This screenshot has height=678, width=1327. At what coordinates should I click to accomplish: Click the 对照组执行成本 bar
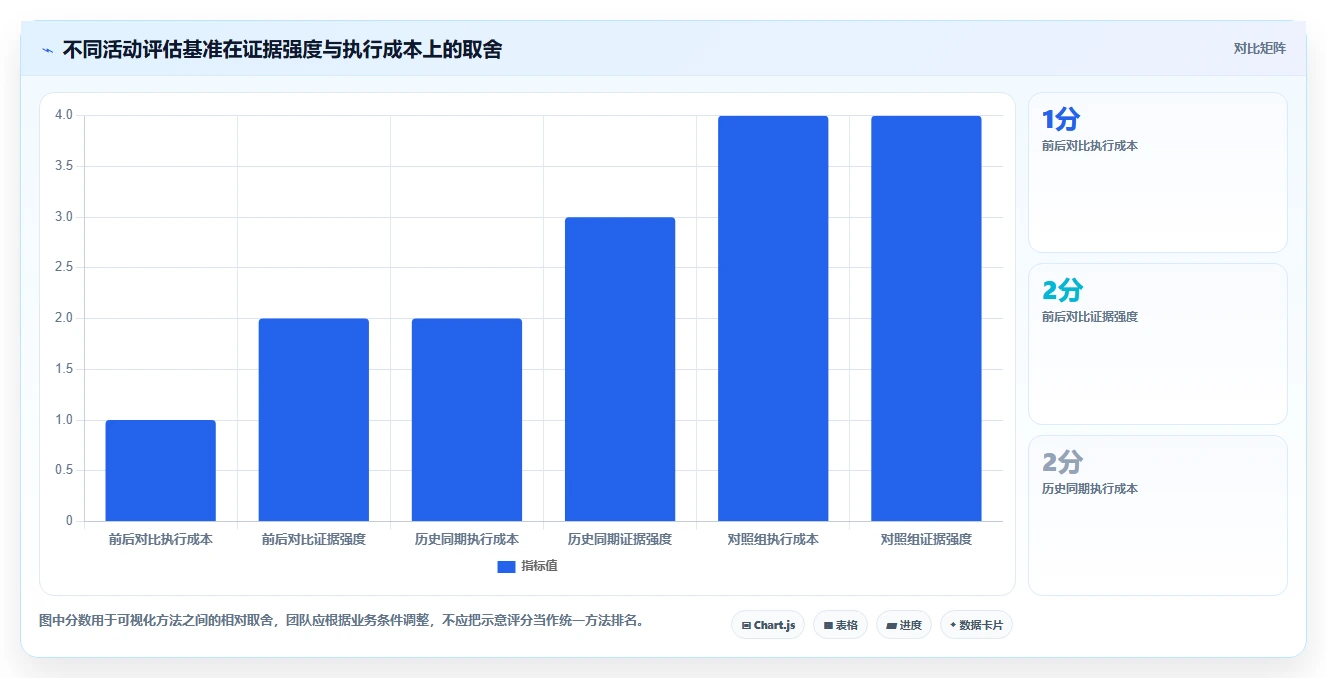(x=773, y=318)
